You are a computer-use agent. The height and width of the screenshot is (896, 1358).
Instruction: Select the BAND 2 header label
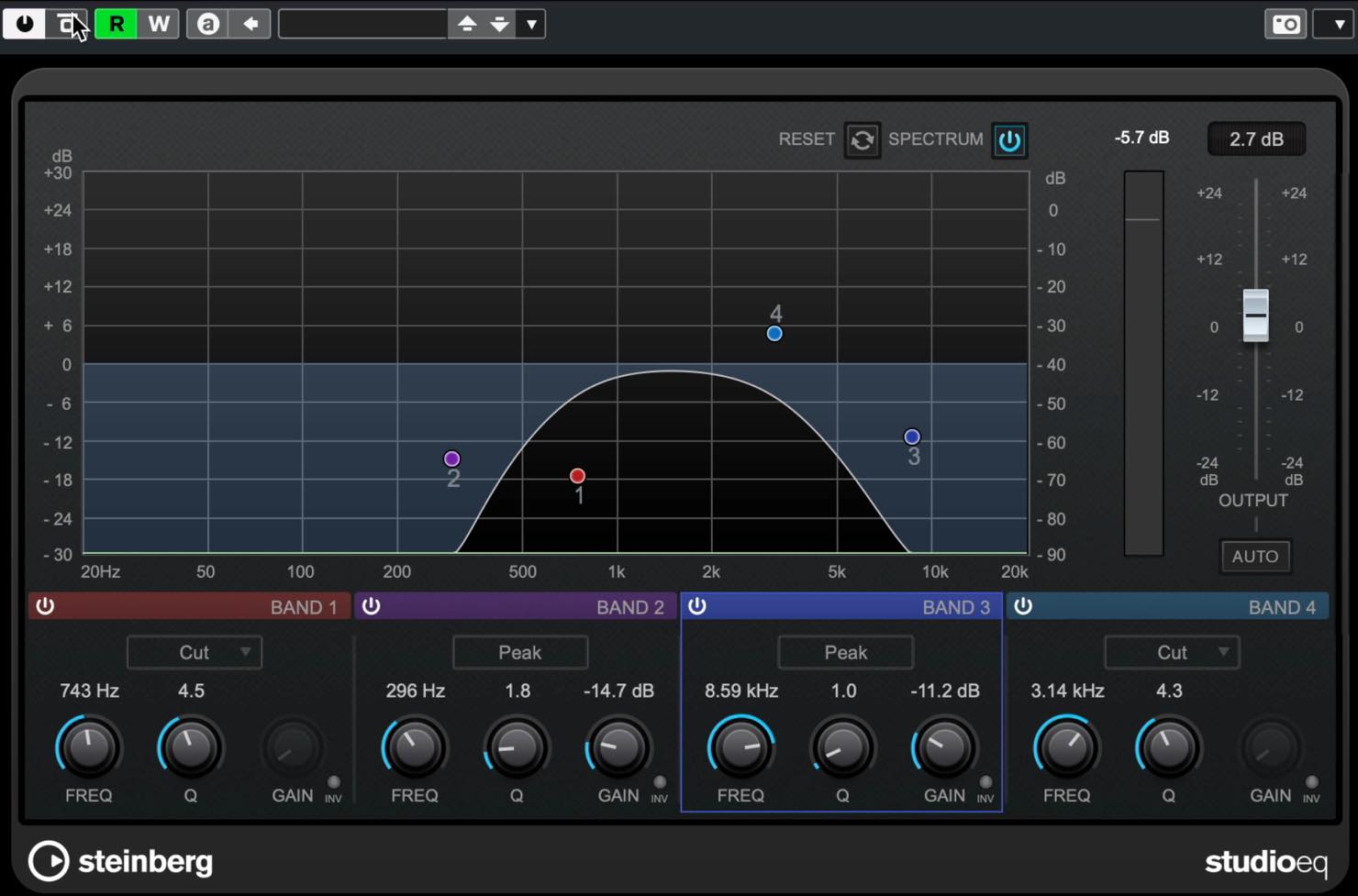[629, 607]
